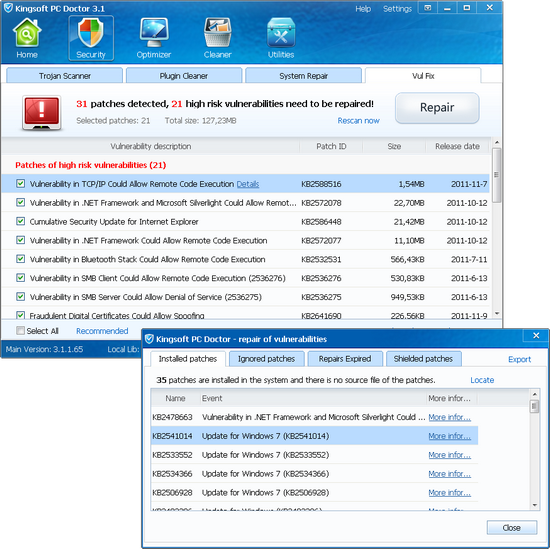Select the KB2506928 row name cell
The height and width of the screenshot is (549, 550).
[172, 493]
